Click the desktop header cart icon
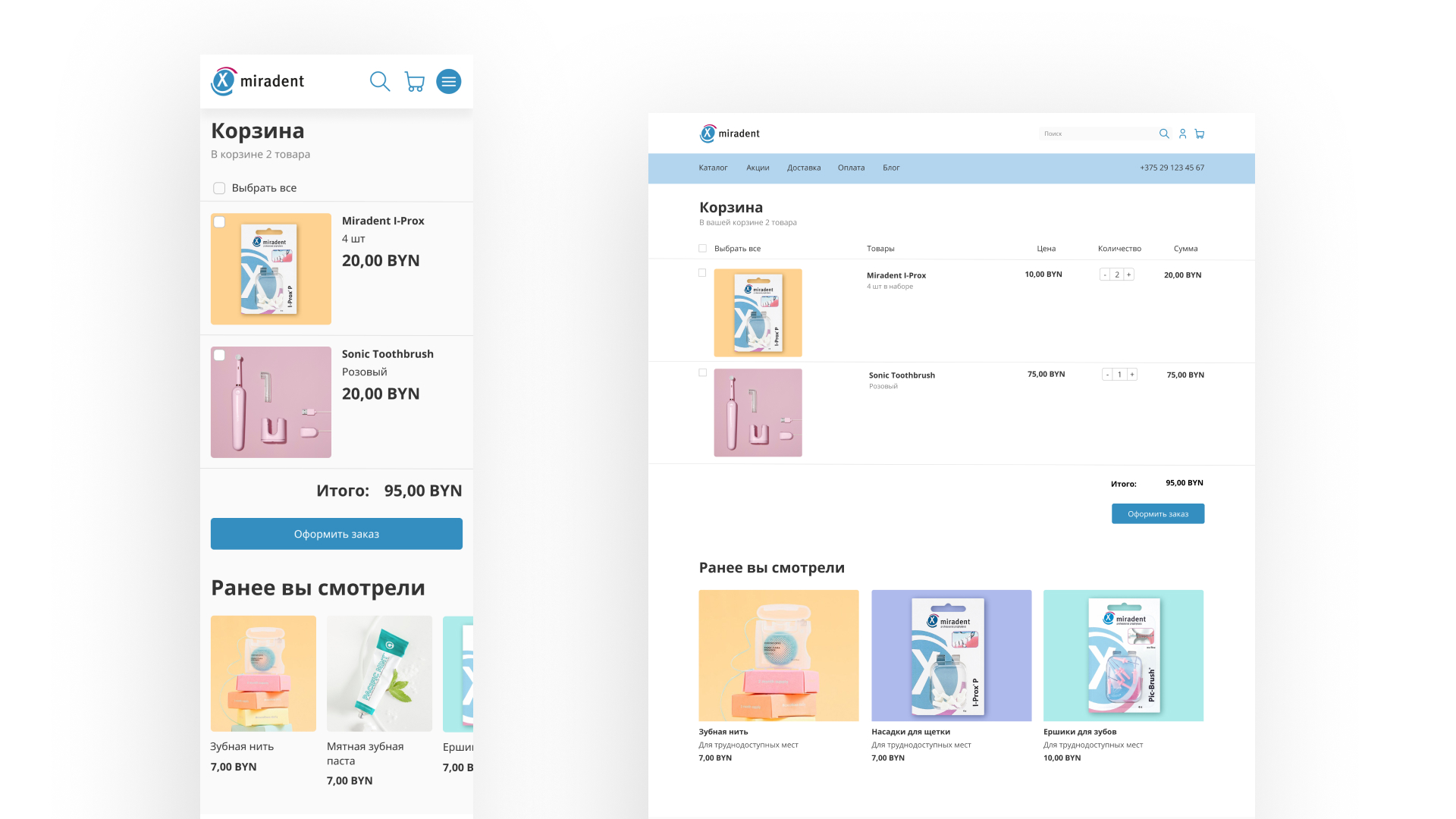 pyautogui.click(x=1200, y=133)
